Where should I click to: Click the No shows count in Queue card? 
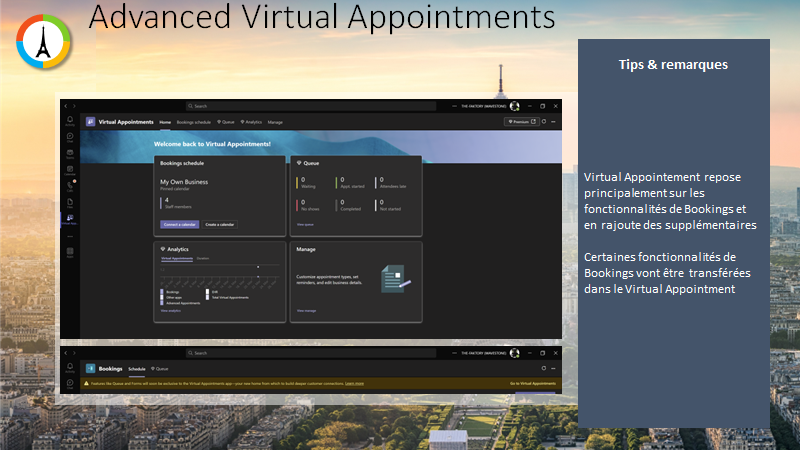[x=303, y=202]
